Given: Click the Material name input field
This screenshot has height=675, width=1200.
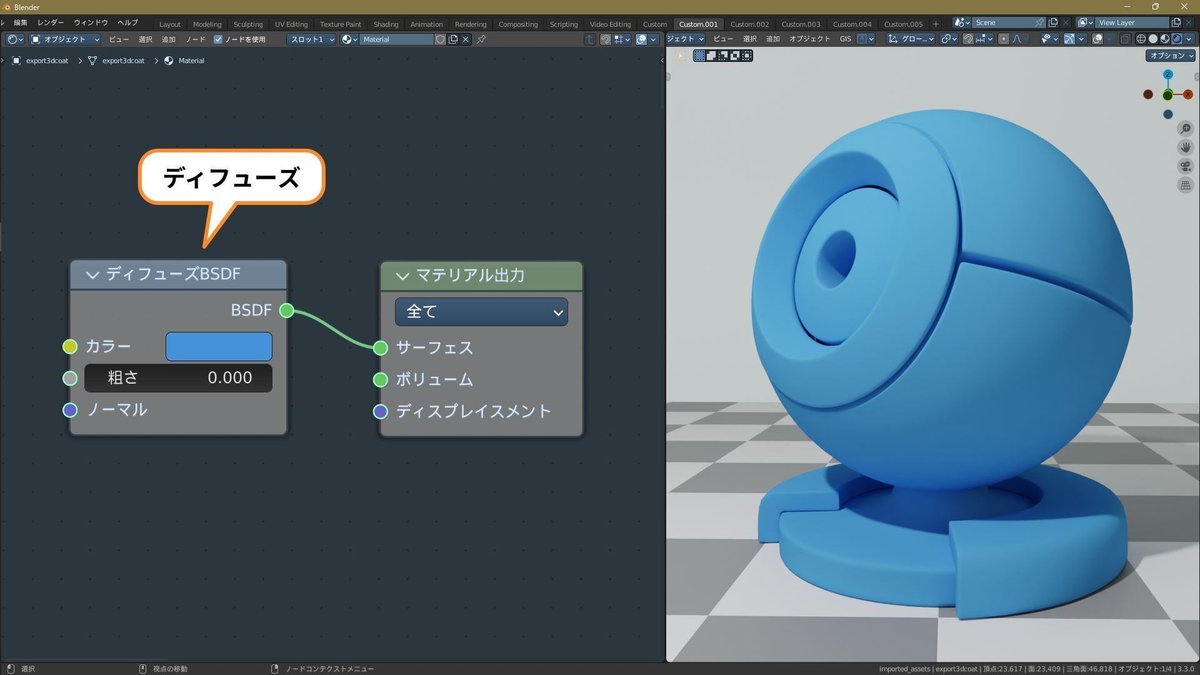Looking at the screenshot, I should click(398, 39).
